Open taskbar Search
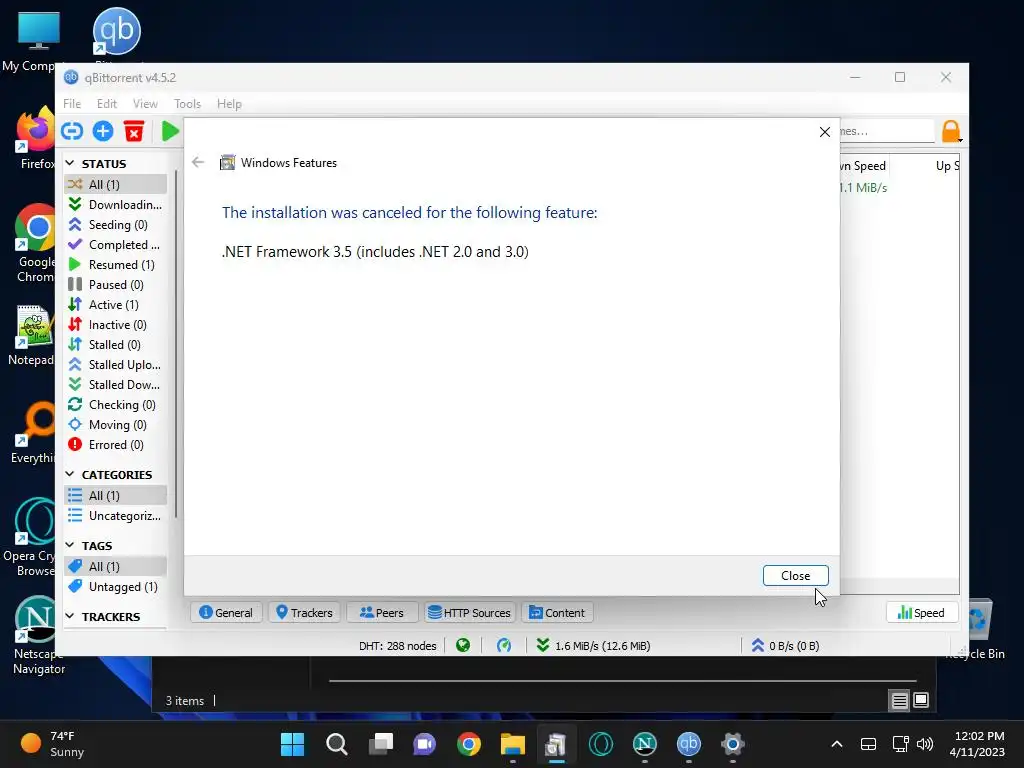Screen dimensions: 1024x768 coord(336,744)
